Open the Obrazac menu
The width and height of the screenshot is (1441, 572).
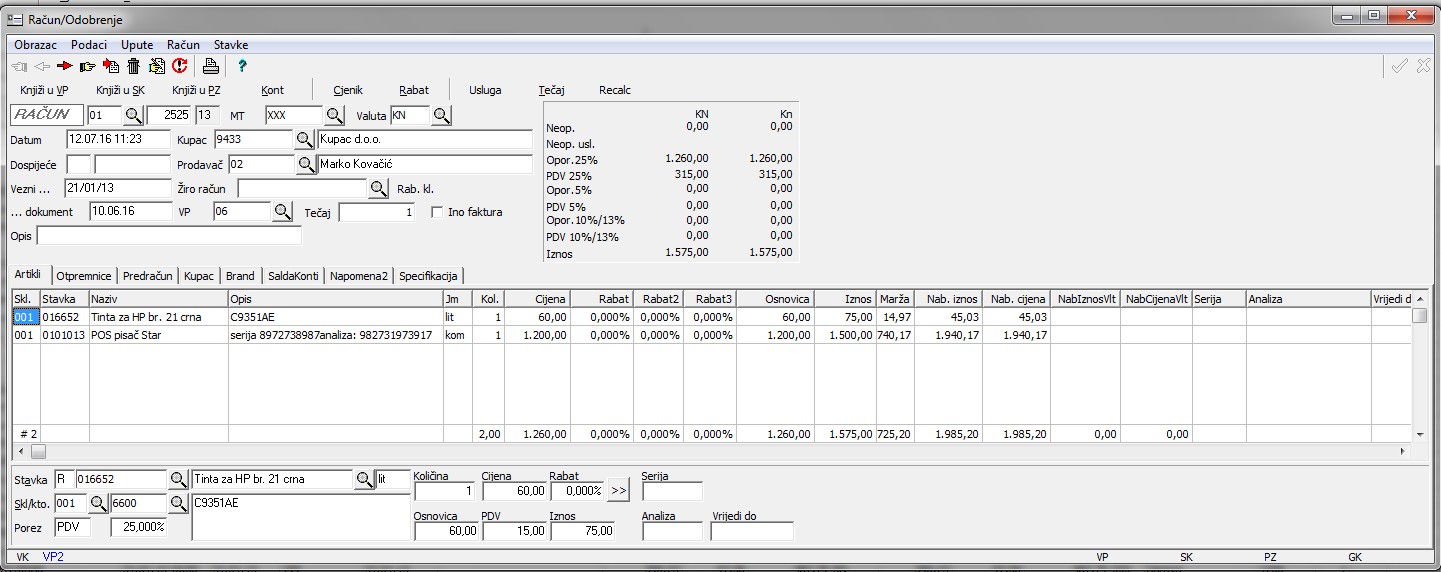35,45
